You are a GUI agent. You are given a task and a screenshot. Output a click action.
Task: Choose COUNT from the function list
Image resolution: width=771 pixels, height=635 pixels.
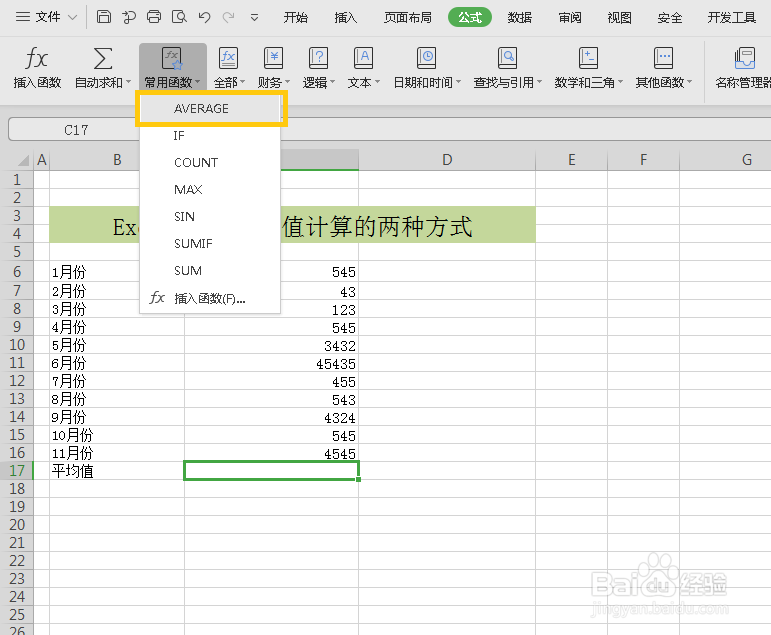pos(210,162)
